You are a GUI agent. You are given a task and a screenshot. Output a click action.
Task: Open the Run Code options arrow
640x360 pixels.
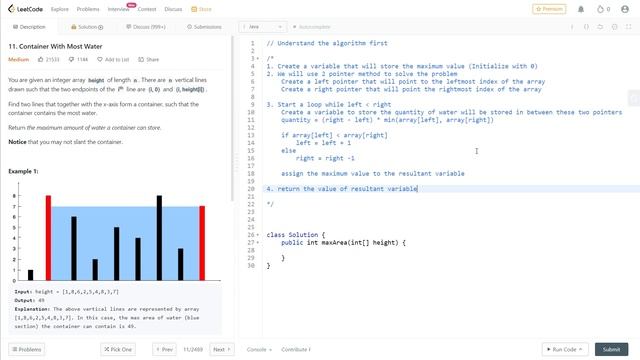point(580,349)
